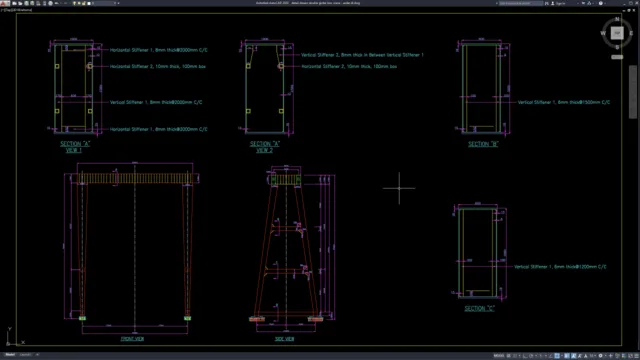Viewport: 640px width, 360px height.
Task: Click the New drawing icon
Action: tap(14, 3)
